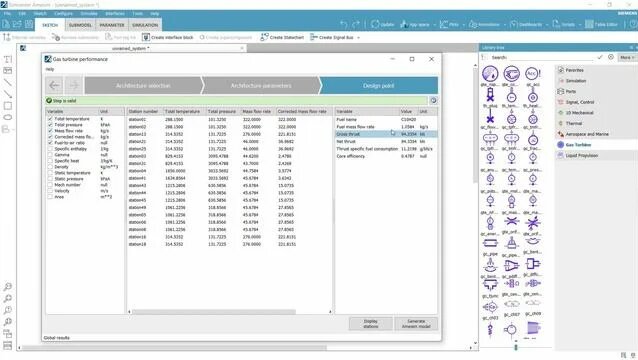Click the horizontal scrollbar under the stations table

pos(214,312)
